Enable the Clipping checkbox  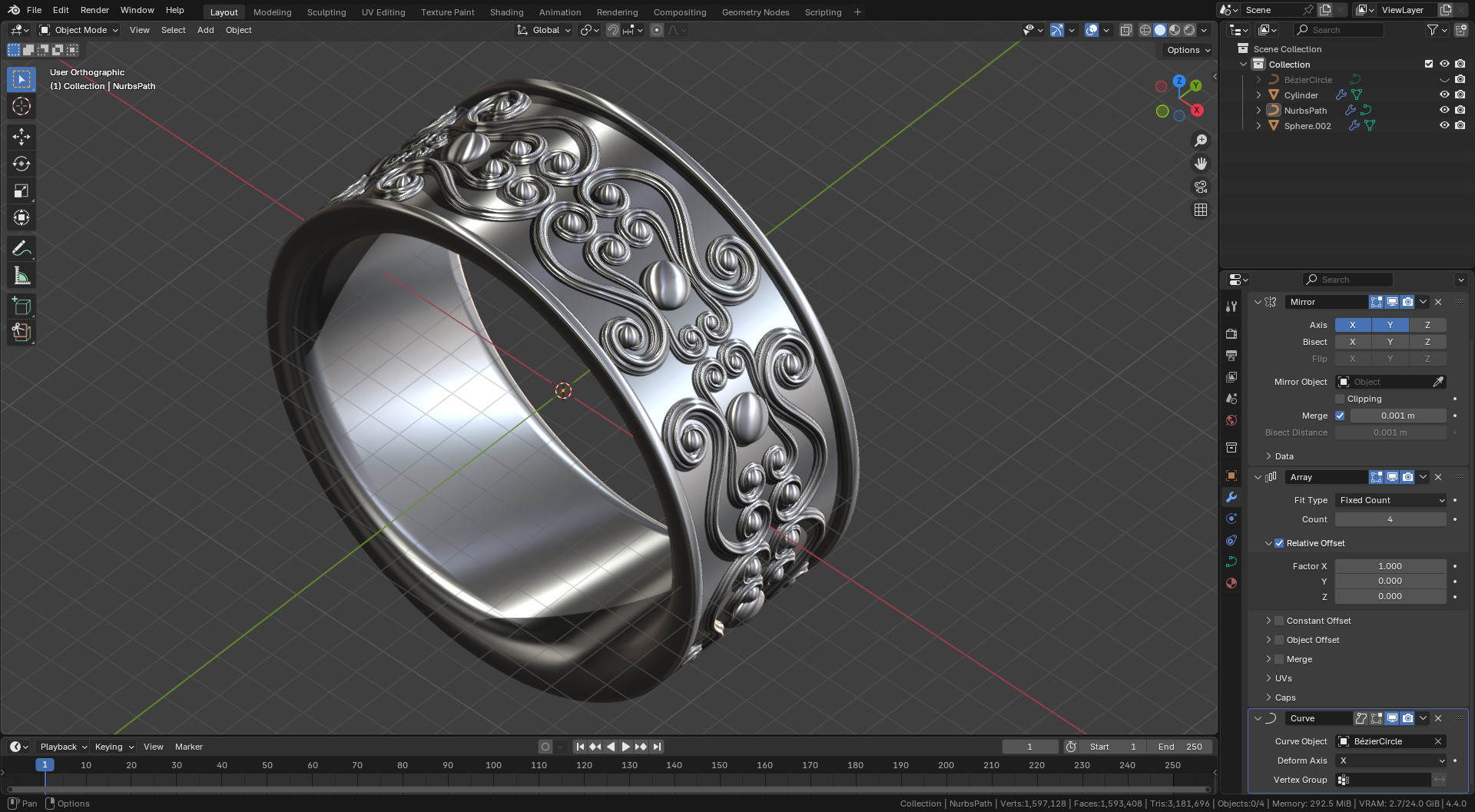(x=1340, y=399)
